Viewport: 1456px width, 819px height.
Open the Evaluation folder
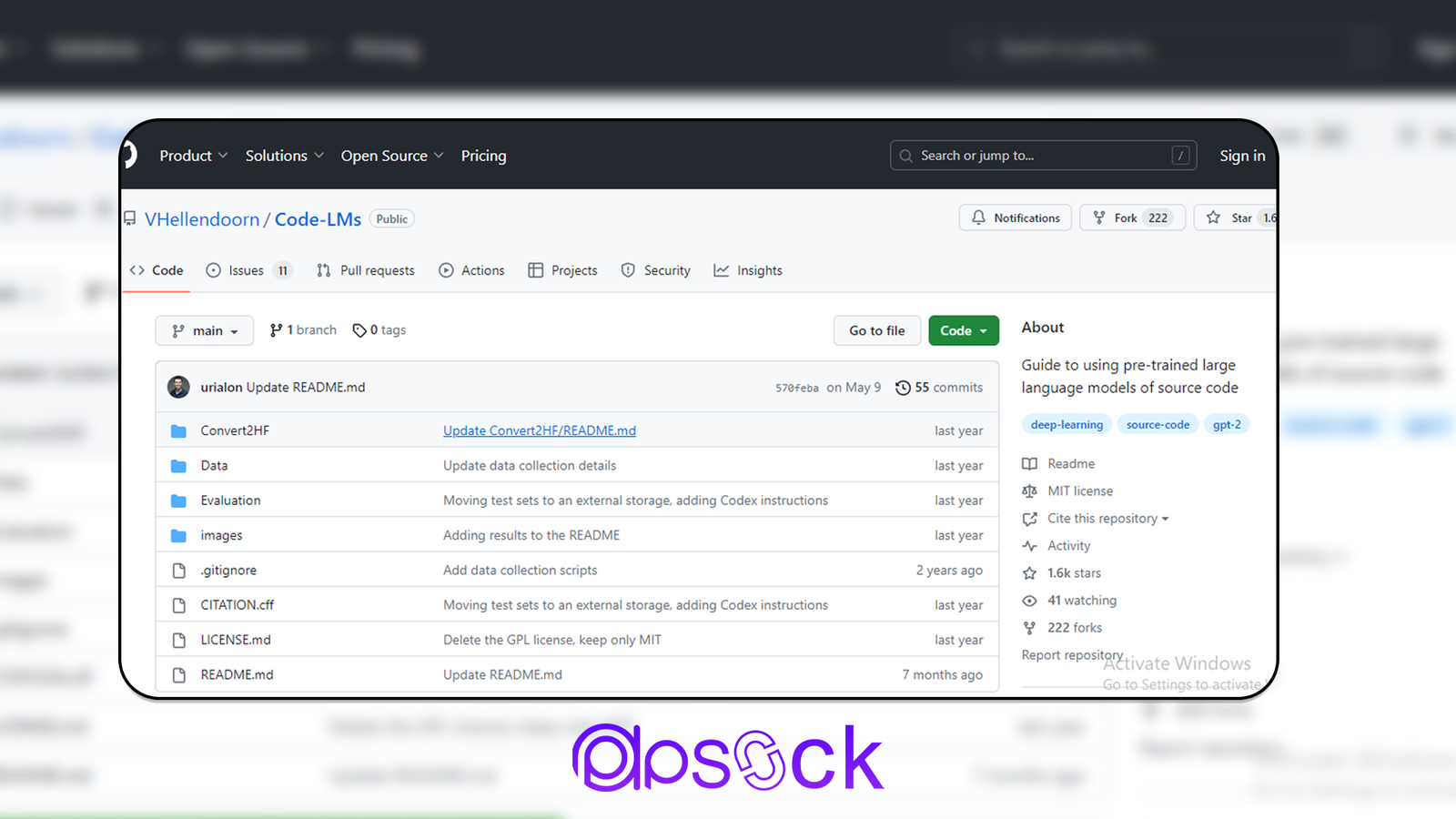click(x=230, y=500)
